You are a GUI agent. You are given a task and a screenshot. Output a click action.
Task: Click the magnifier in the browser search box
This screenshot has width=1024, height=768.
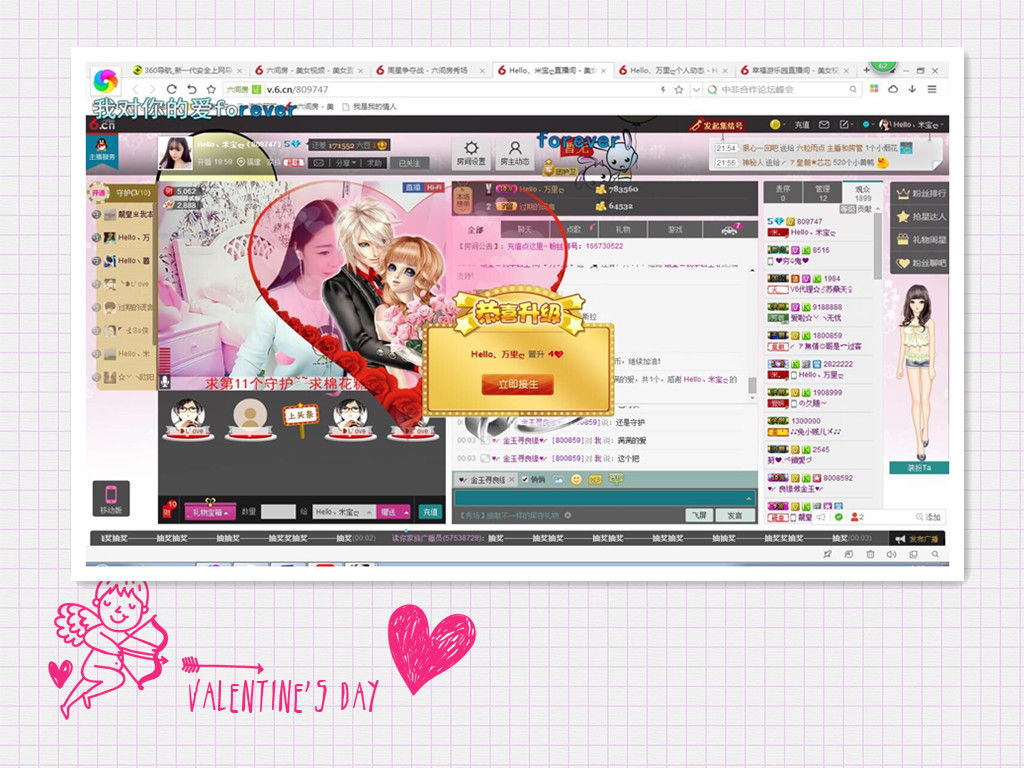pos(853,89)
